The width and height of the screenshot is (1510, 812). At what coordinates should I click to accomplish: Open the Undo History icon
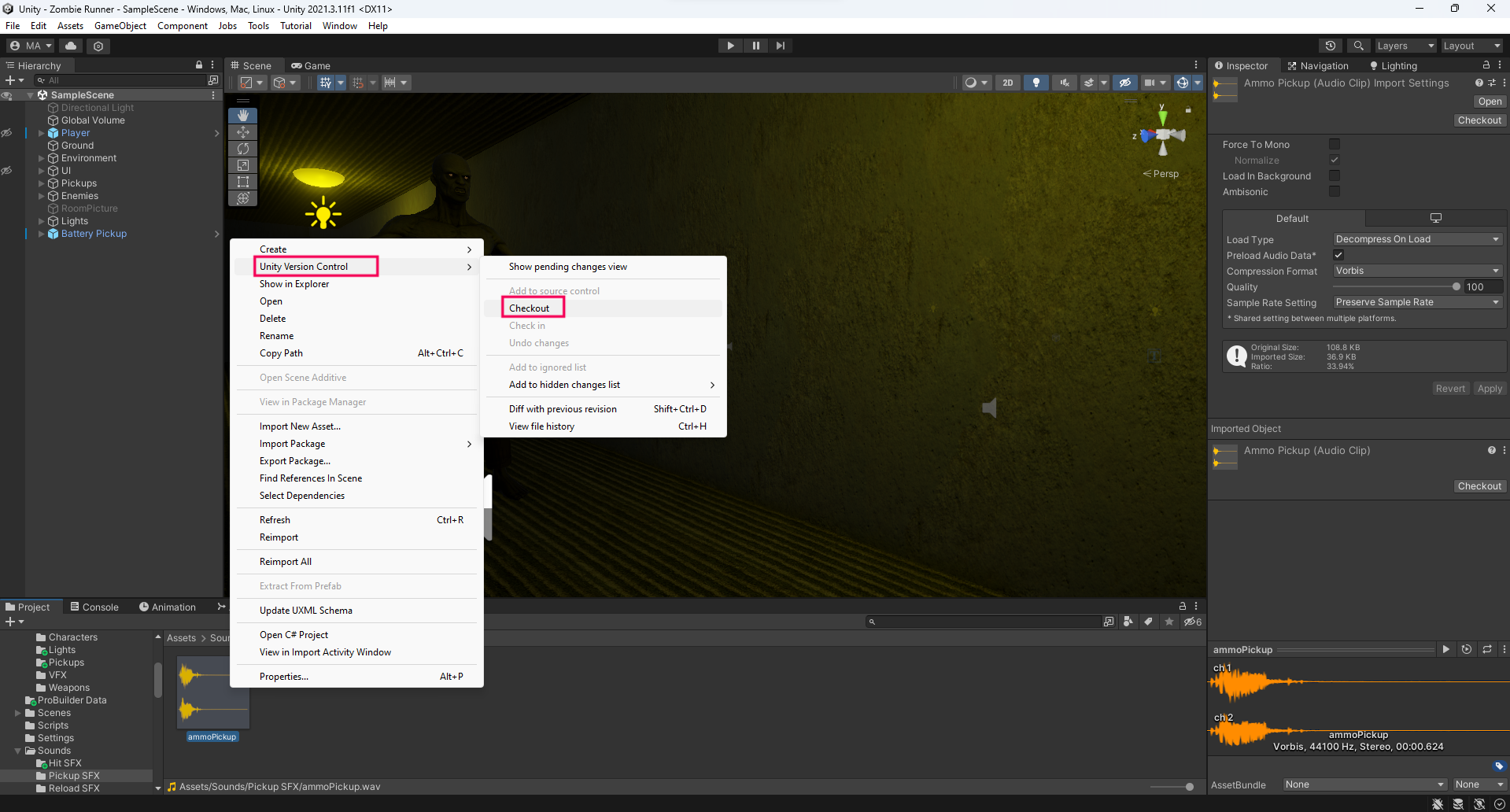tap(1330, 46)
